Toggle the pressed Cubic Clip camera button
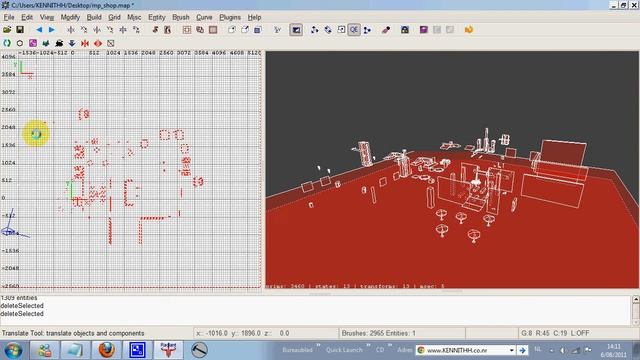Screen dimensions: 640x360 pyautogui.click(x=296, y=30)
